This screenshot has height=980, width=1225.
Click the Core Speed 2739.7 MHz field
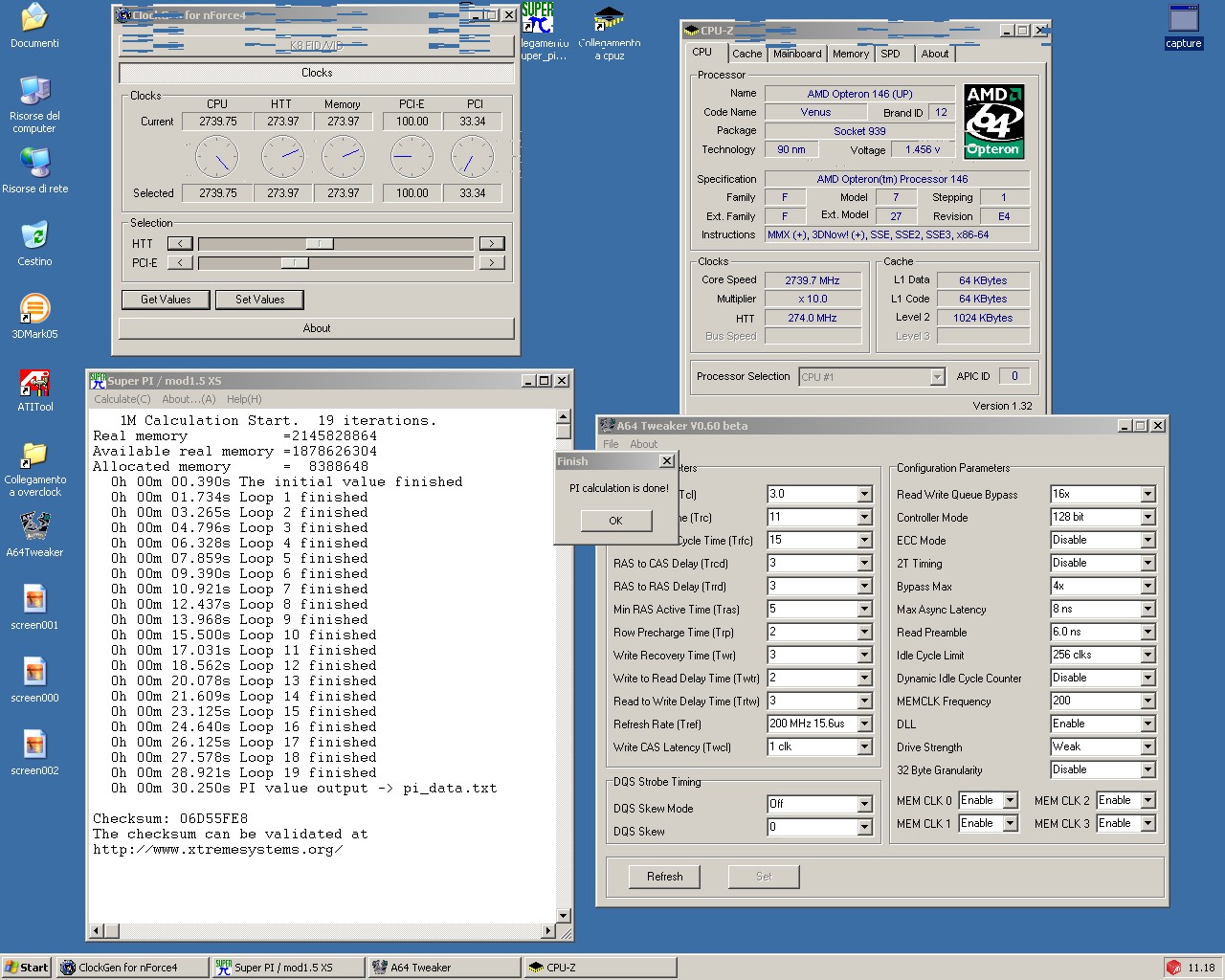(x=812, y=280)
